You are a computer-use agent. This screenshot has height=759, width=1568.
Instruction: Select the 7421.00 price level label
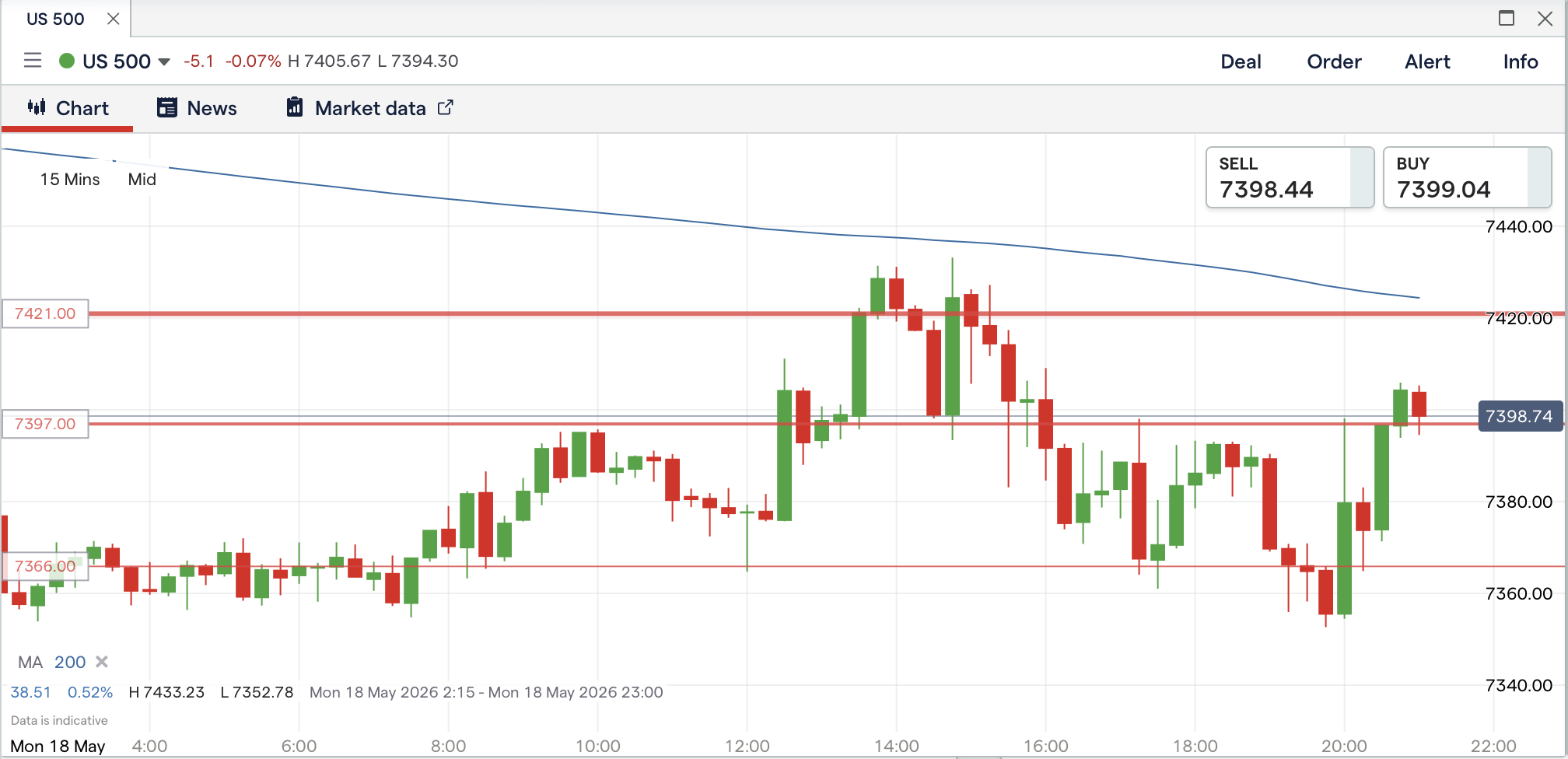[45, 313]
